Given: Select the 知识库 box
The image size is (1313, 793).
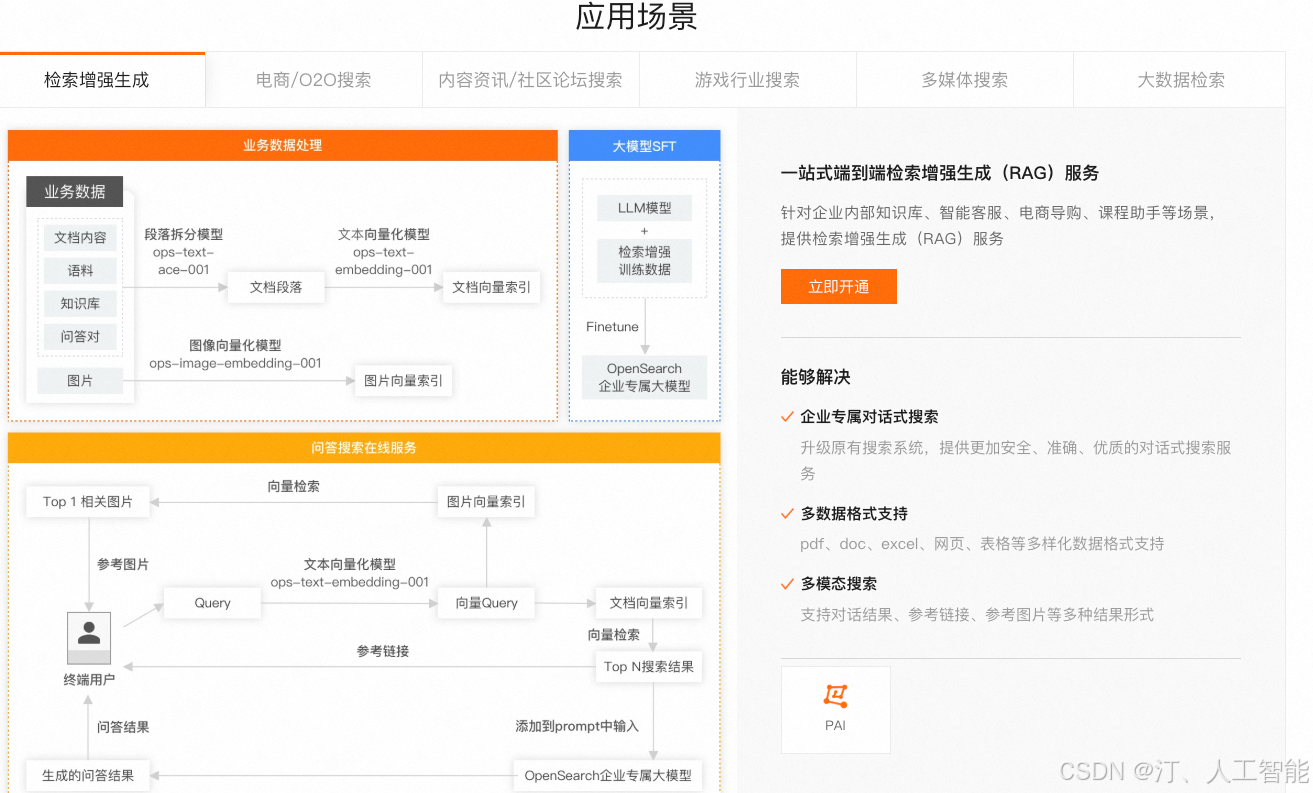Looking at the screenshot, I should [80, 304].
